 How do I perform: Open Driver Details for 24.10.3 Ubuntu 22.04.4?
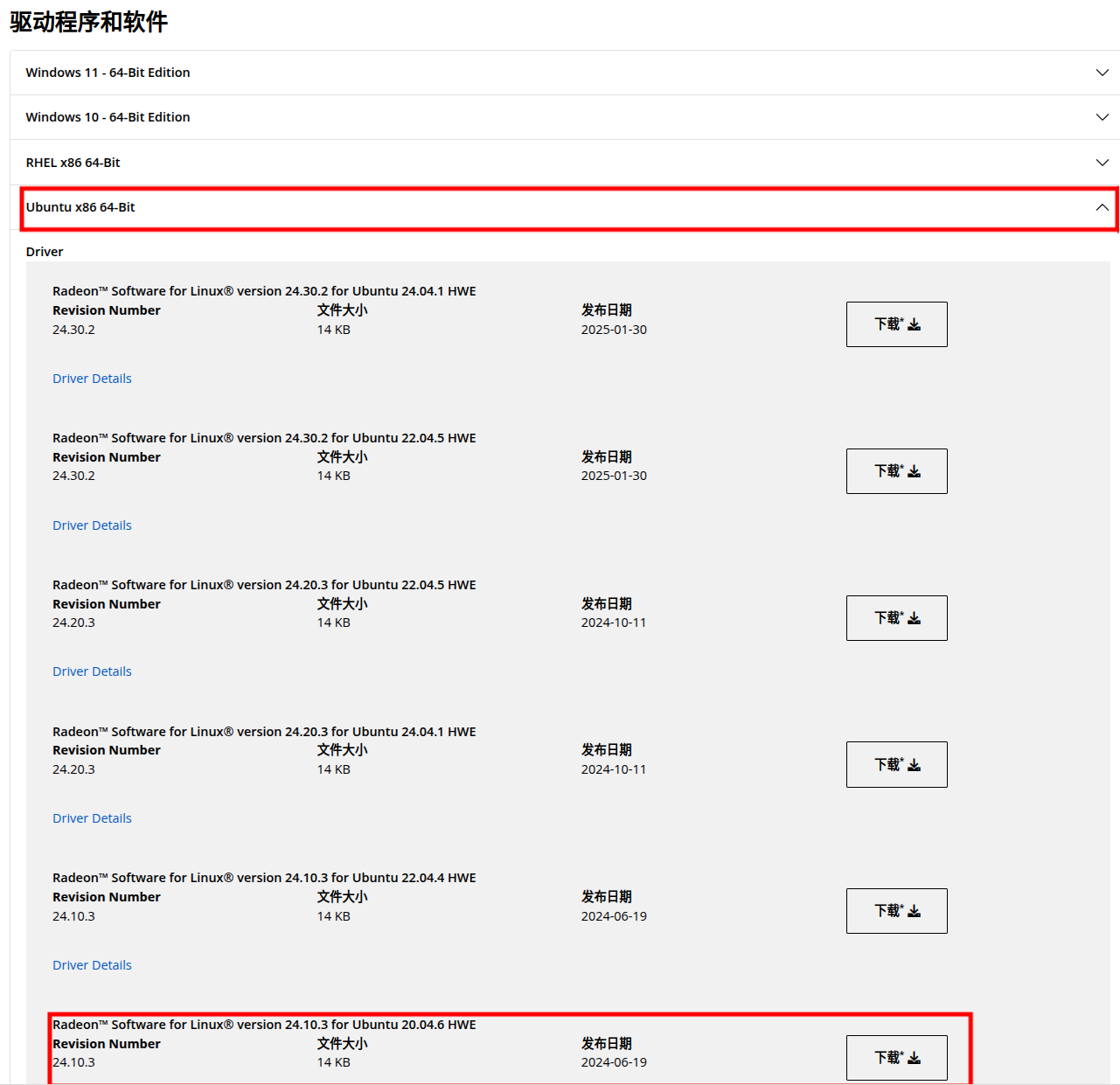[92, 965]
